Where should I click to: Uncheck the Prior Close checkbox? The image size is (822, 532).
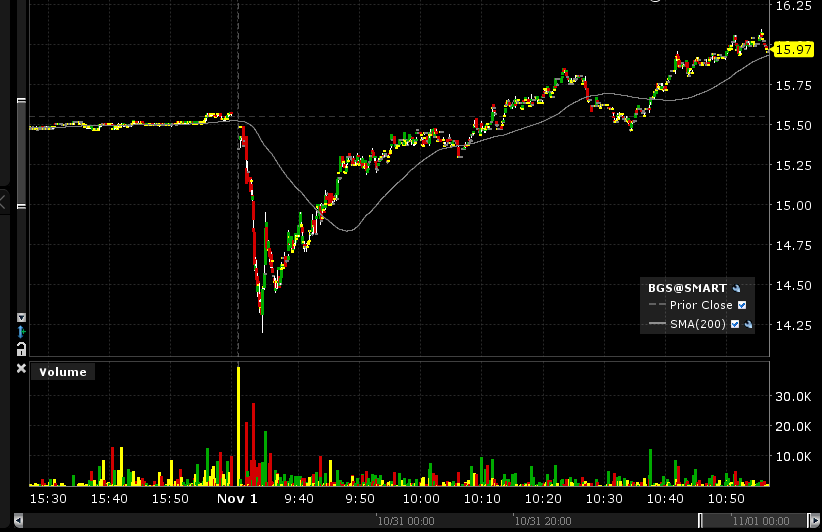click(741, 306)
